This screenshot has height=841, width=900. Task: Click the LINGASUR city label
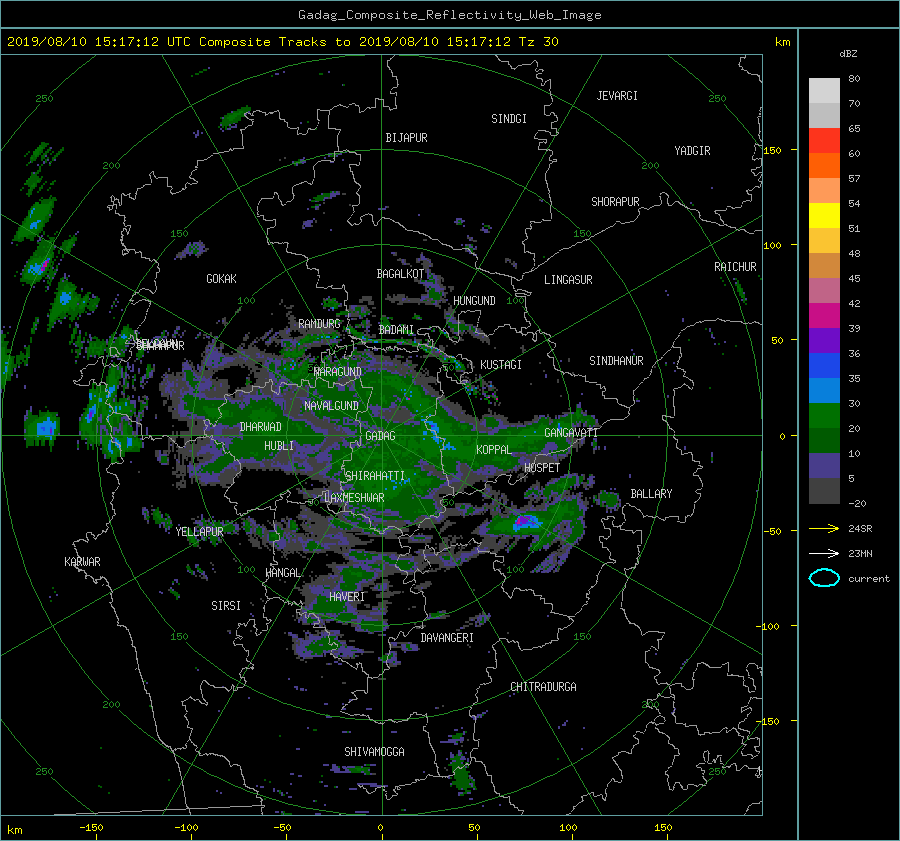(568, 280)
